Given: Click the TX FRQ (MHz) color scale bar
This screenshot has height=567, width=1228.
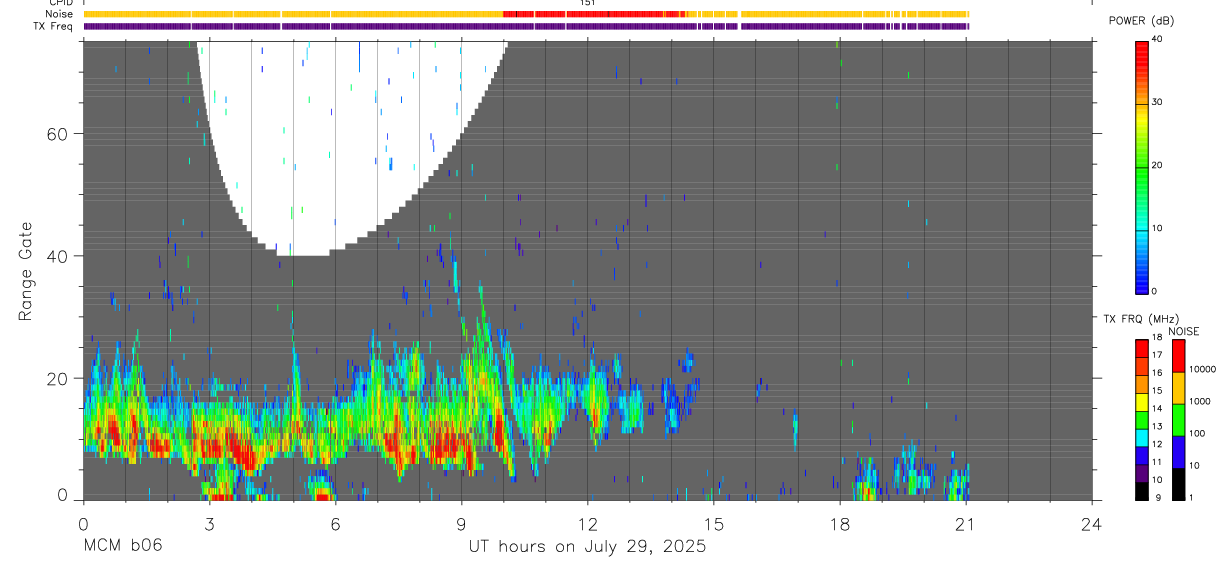Looking at the screenshot, I should pos(1142,419).
